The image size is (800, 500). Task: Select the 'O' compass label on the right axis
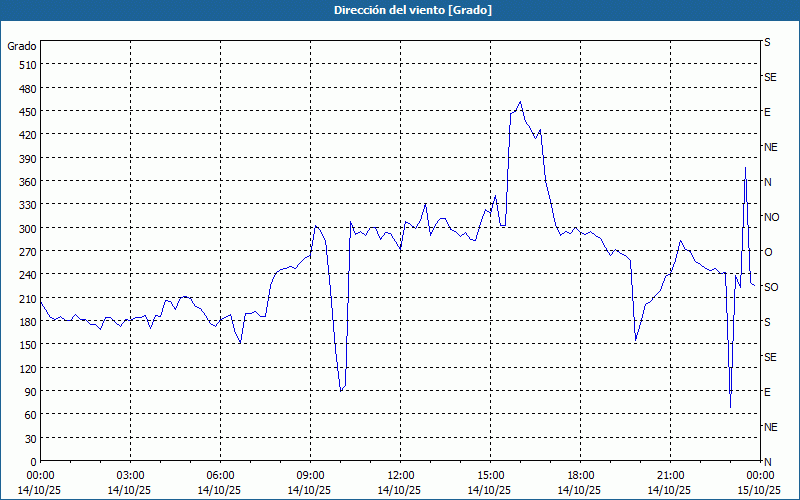coord(768,252)
